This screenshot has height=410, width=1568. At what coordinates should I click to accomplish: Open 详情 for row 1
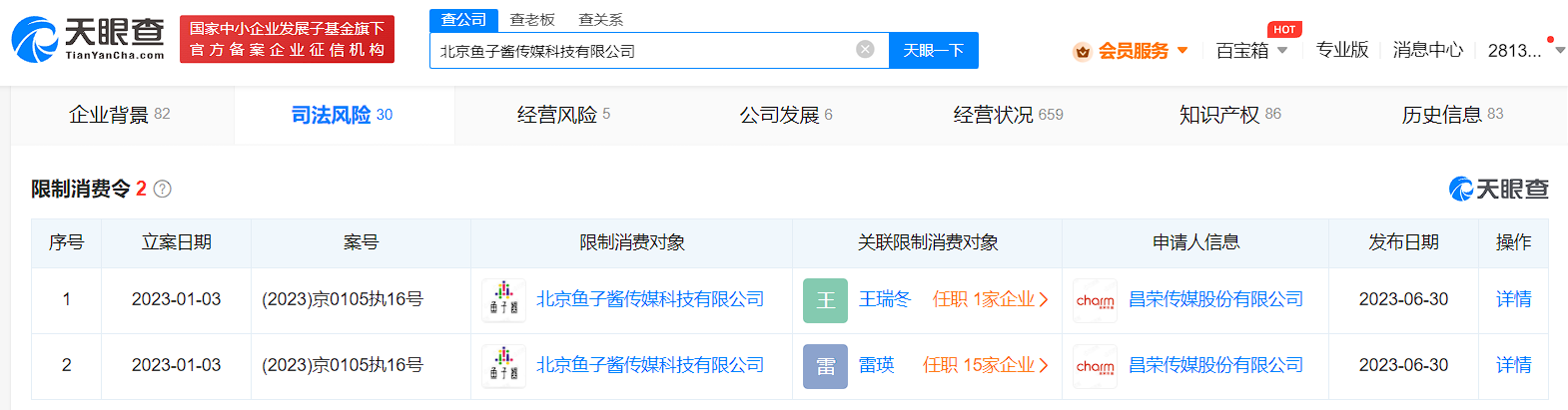(x=1514, y=299)
